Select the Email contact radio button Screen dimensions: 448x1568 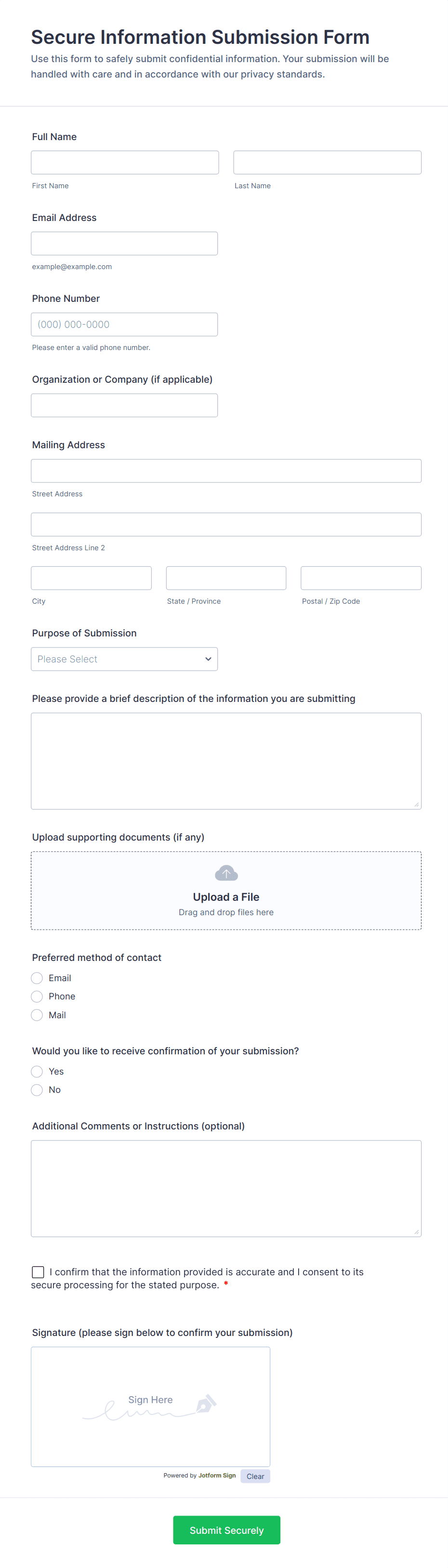(37, 978)
